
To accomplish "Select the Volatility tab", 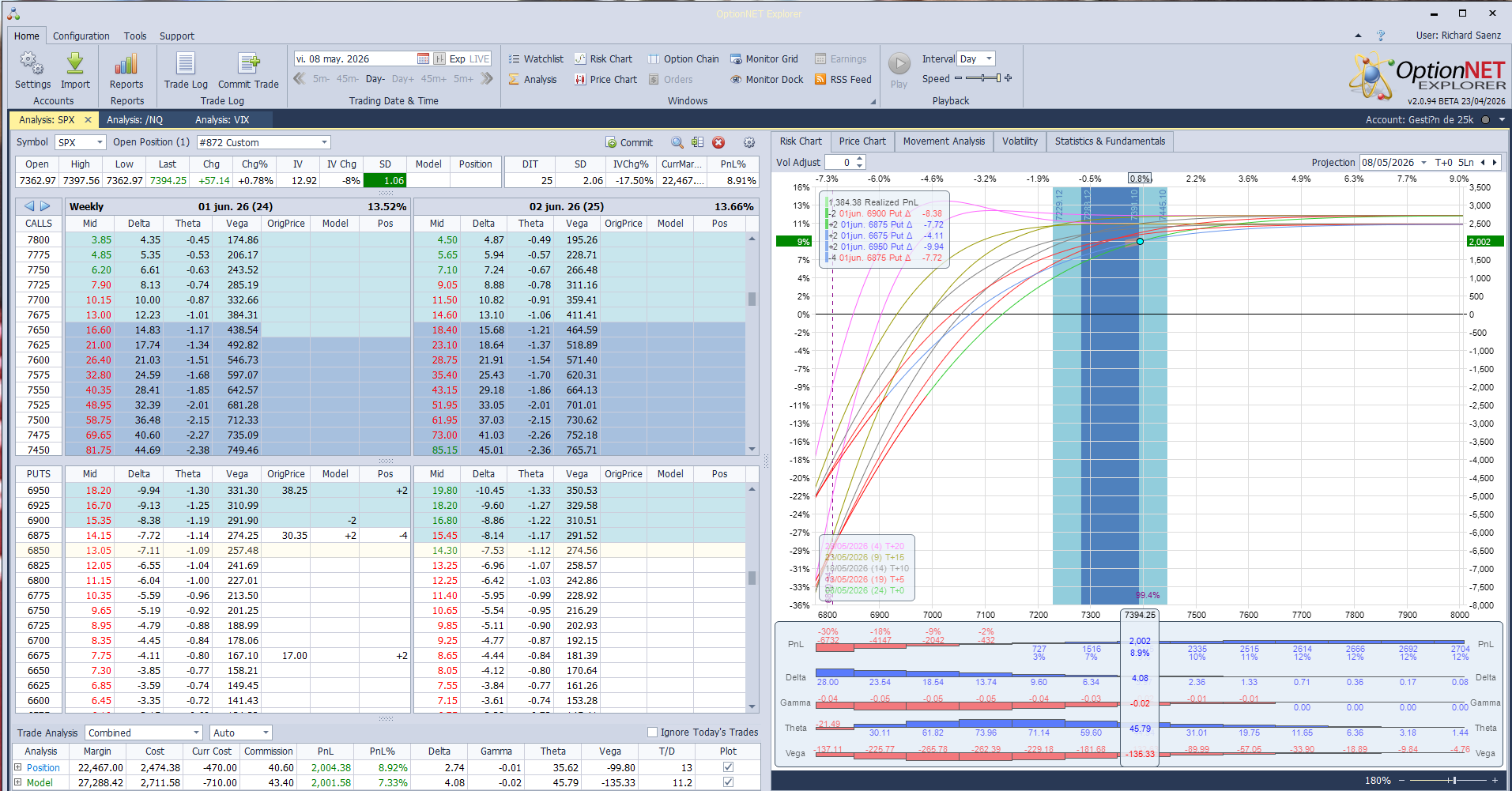I will (1020, 141).
